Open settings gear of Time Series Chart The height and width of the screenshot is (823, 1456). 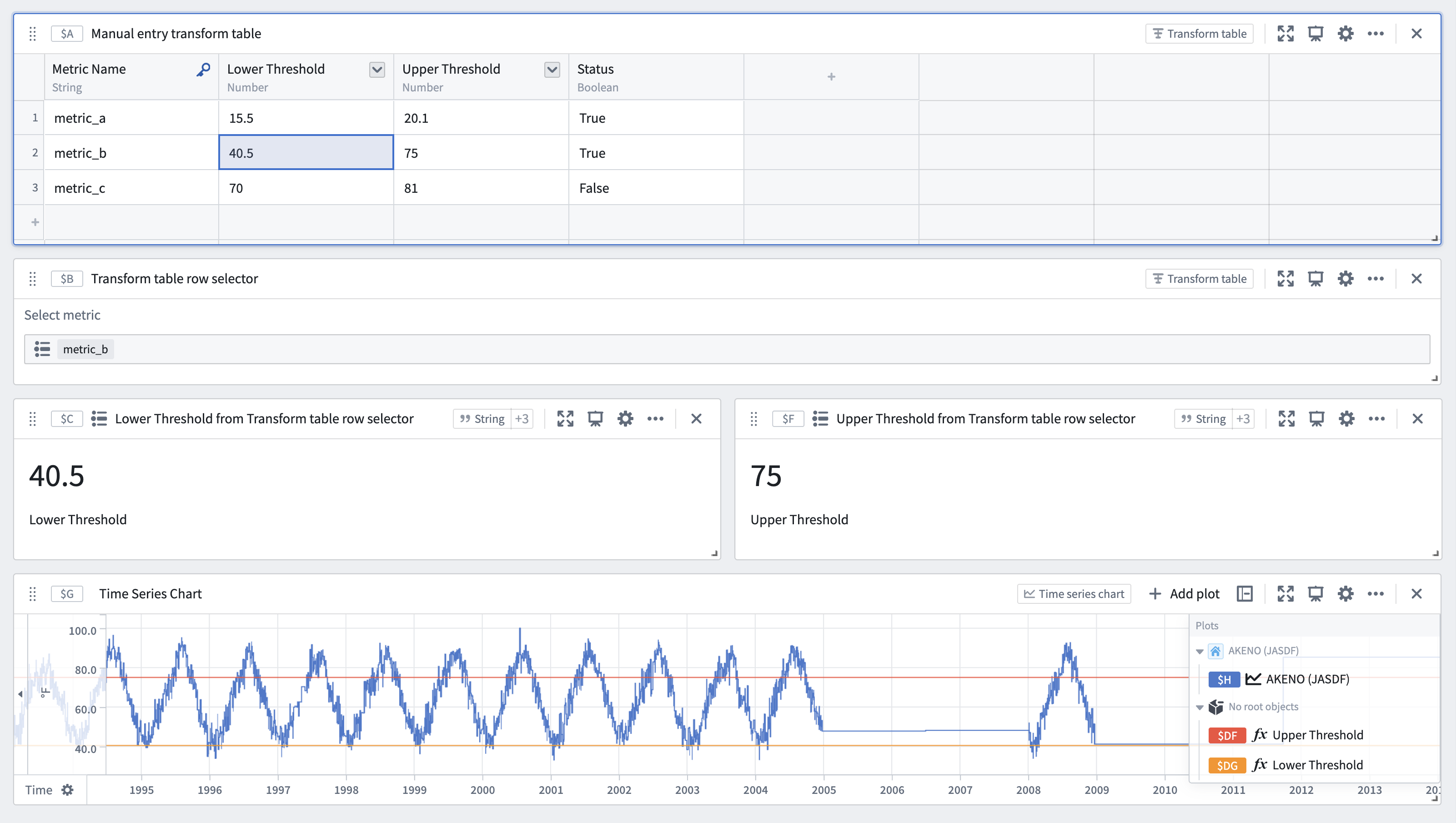1346,594
